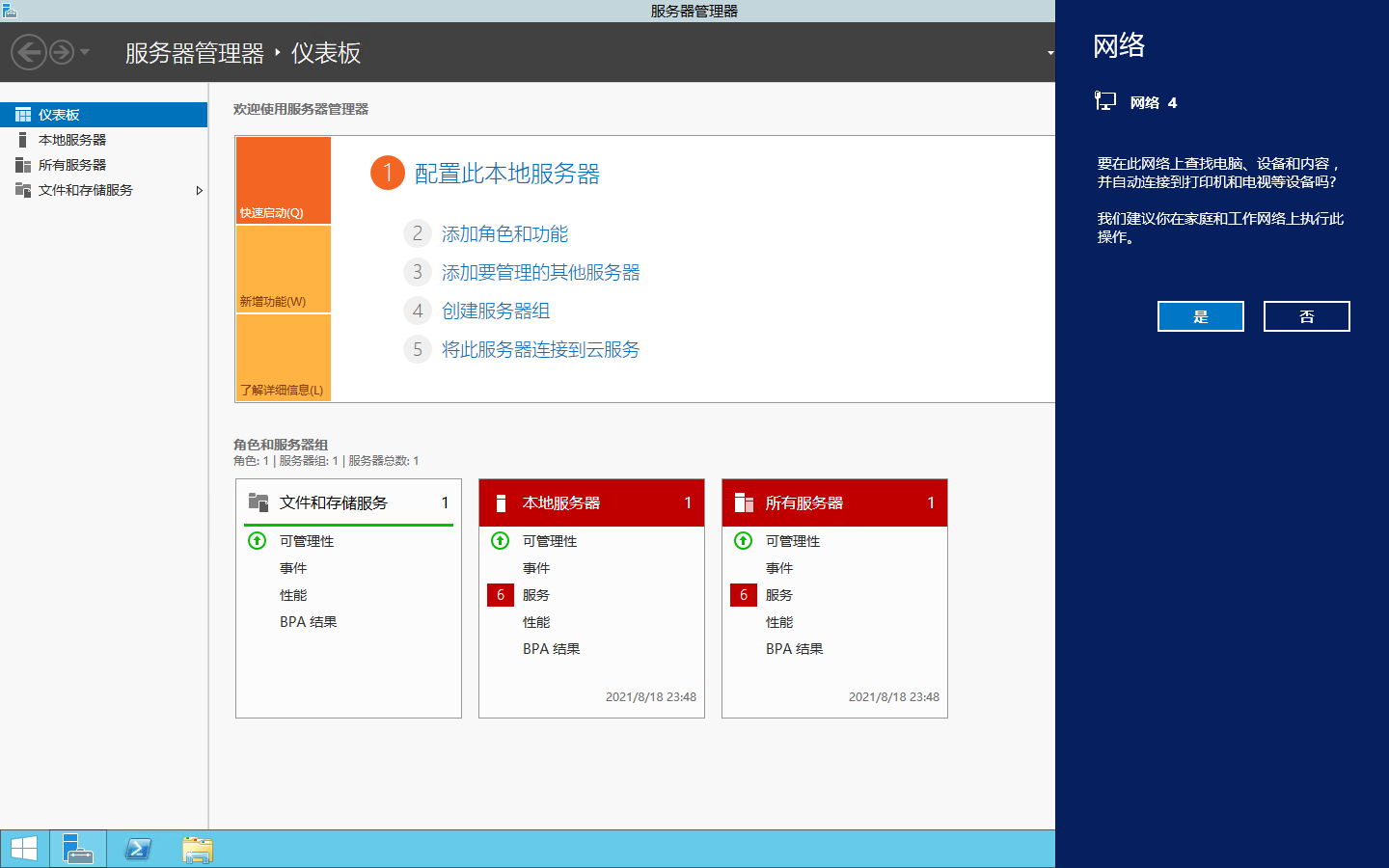1389x868 pixels.
Task: Click 否 button in network panel
Action: [1307, 316]
